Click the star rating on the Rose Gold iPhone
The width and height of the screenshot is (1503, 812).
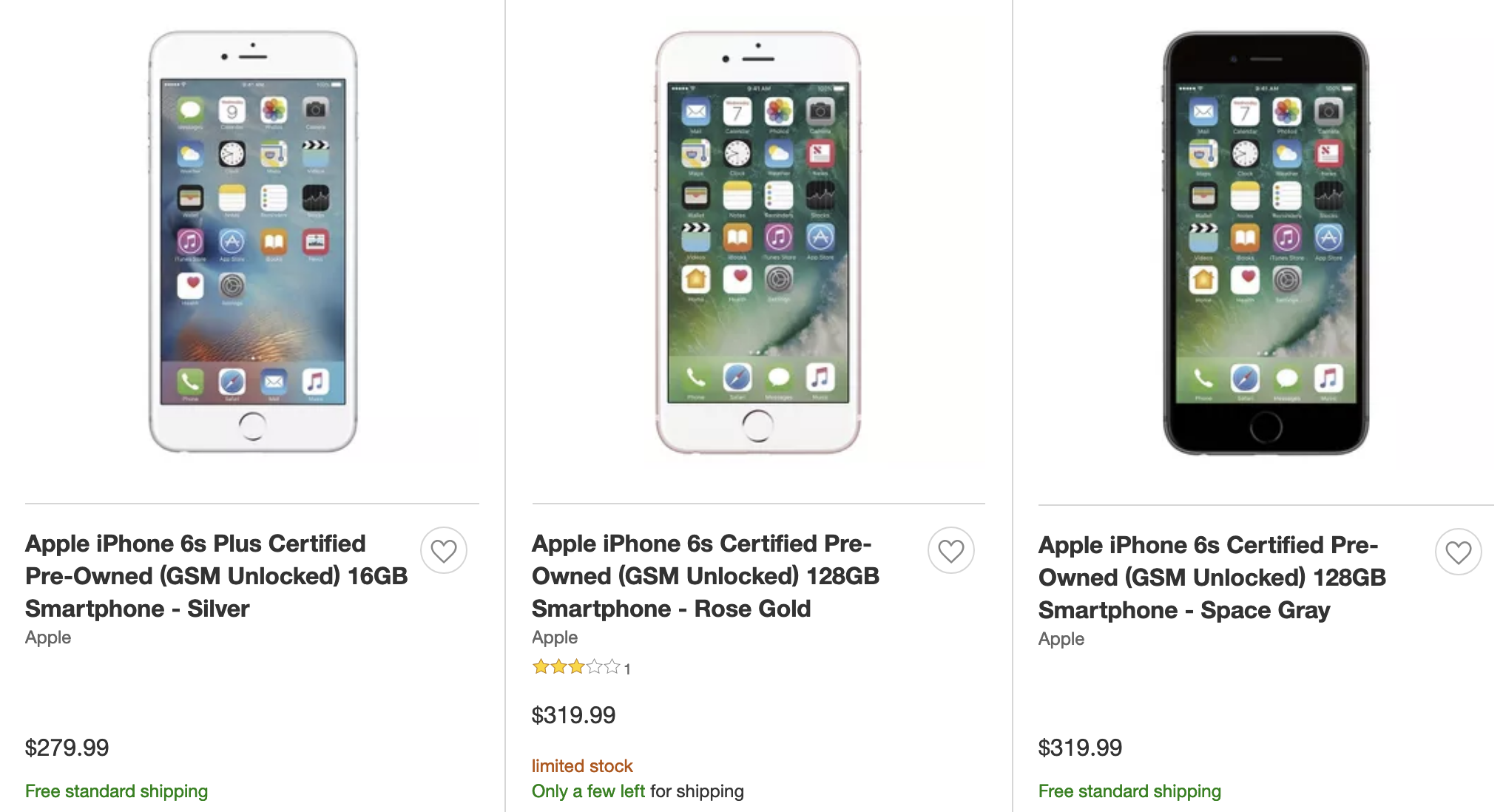575,667
